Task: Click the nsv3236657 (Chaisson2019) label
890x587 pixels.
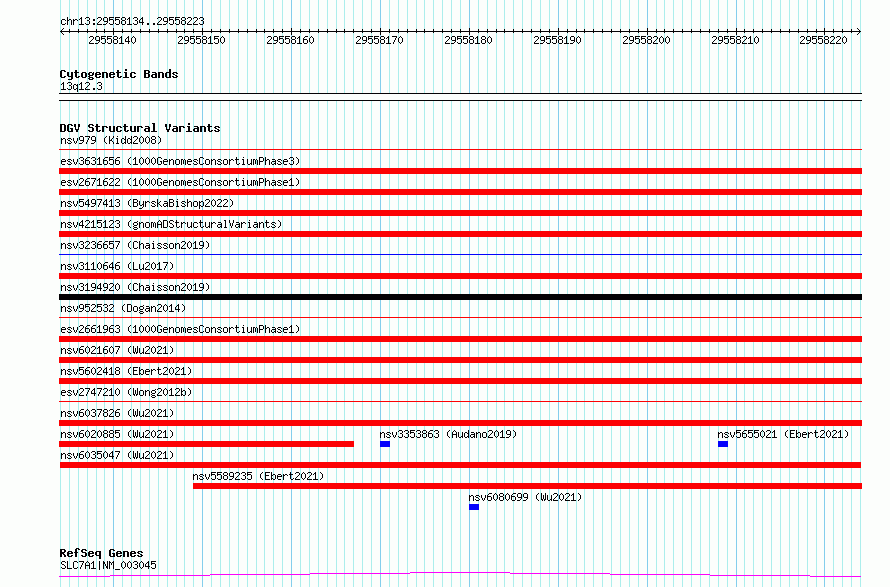Action: [x=135, y=245]
